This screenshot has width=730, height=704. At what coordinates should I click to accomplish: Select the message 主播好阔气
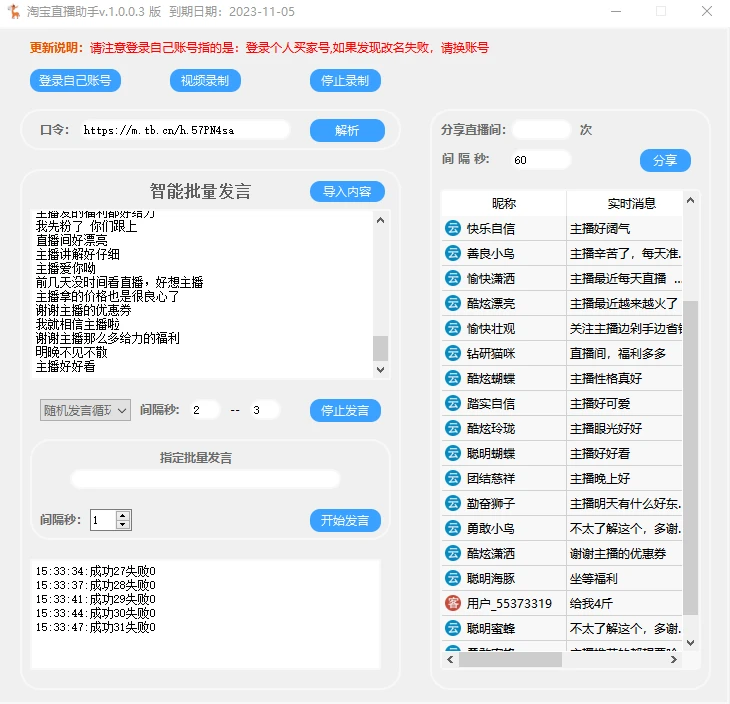pyautogui.click(x=600, y=229)
